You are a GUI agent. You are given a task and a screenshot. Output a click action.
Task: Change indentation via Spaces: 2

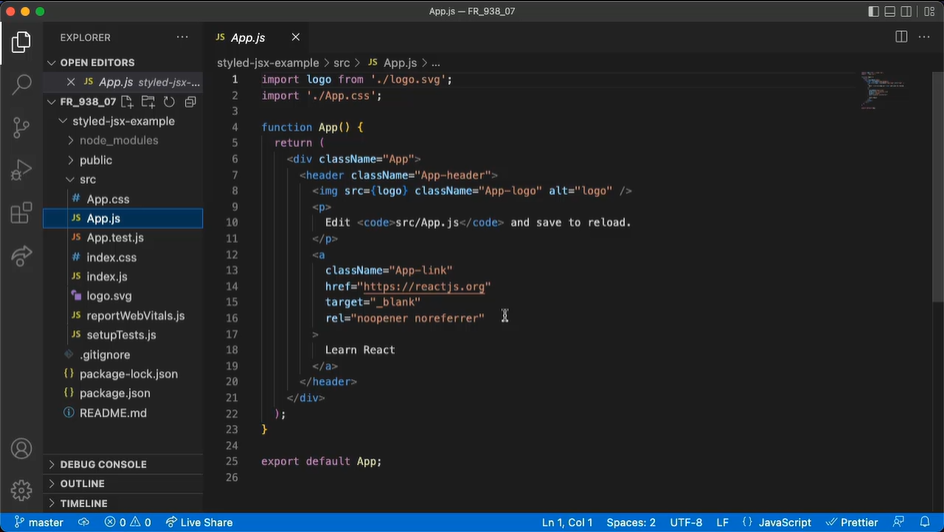631,522
